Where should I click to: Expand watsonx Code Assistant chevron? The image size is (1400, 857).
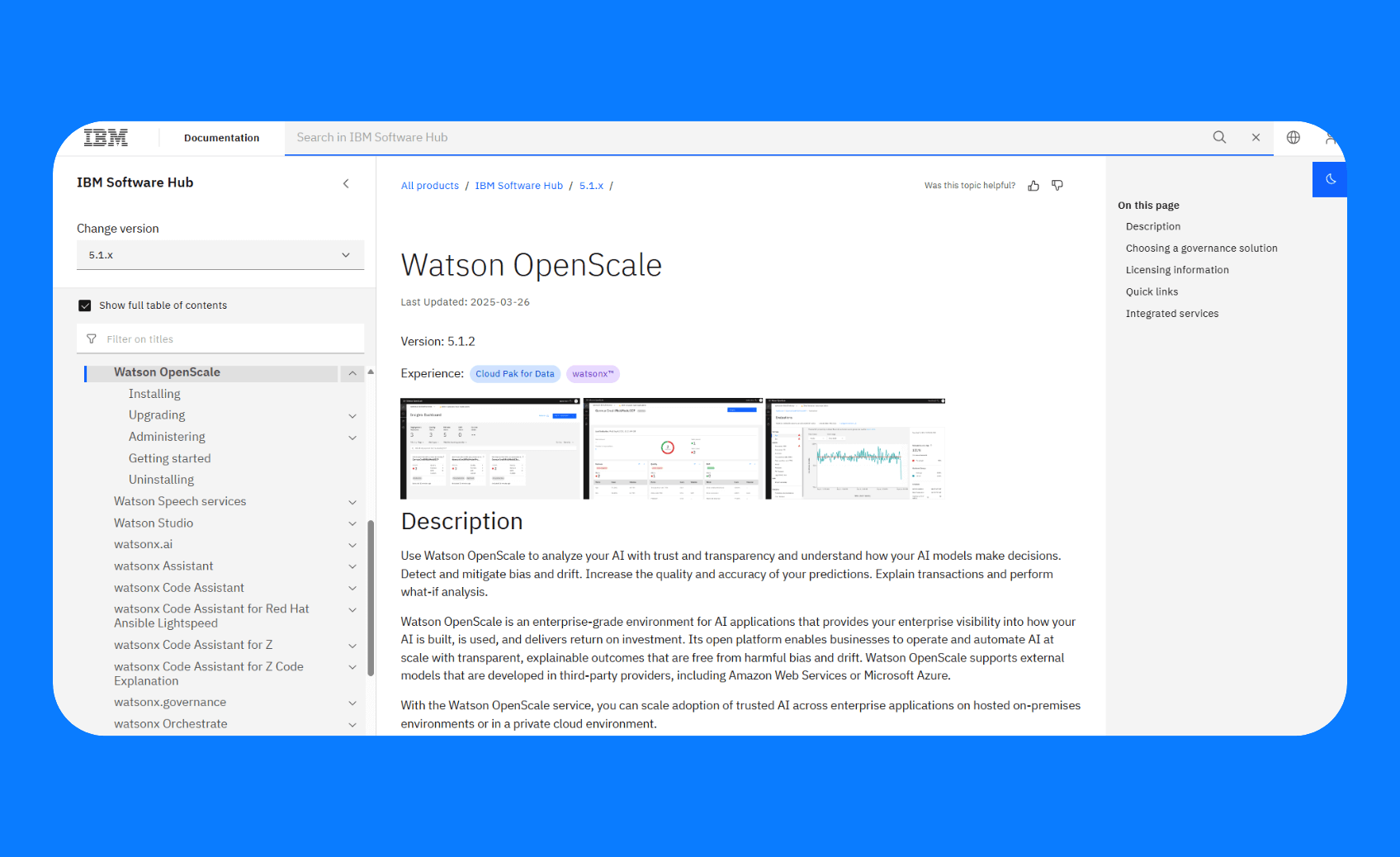pos(352,588)
